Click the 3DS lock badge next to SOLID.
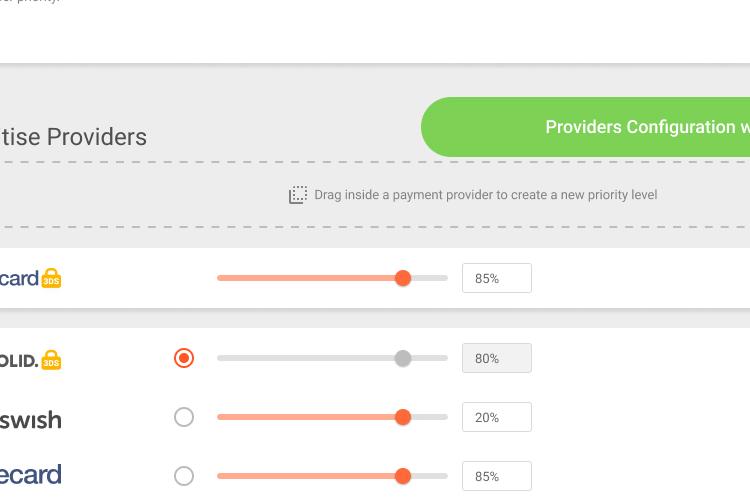This screenshot has height=500, width=750. coord(51,360)
